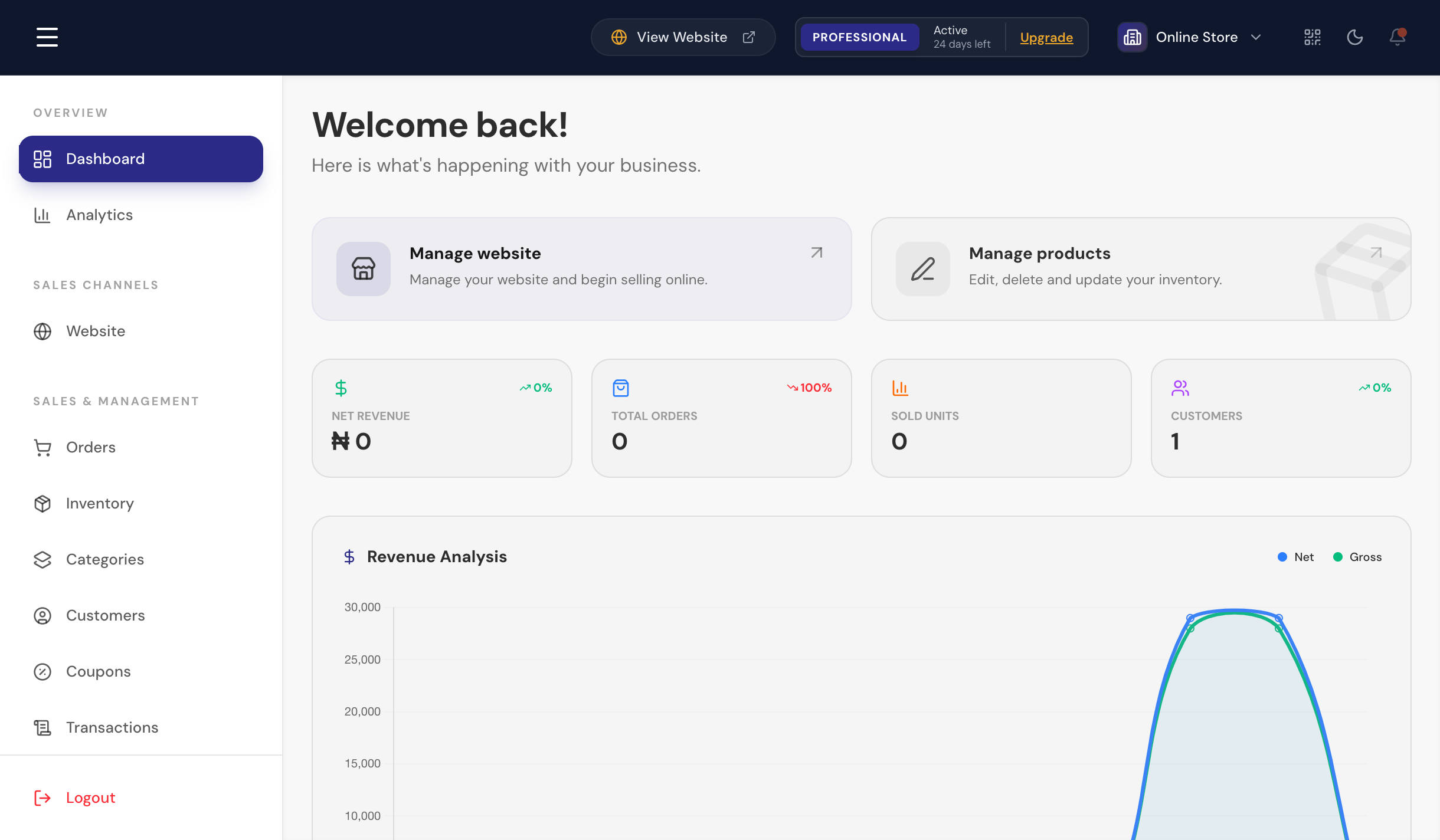Open notifications bell
1440x840 pixels.
click(1398, 37)
